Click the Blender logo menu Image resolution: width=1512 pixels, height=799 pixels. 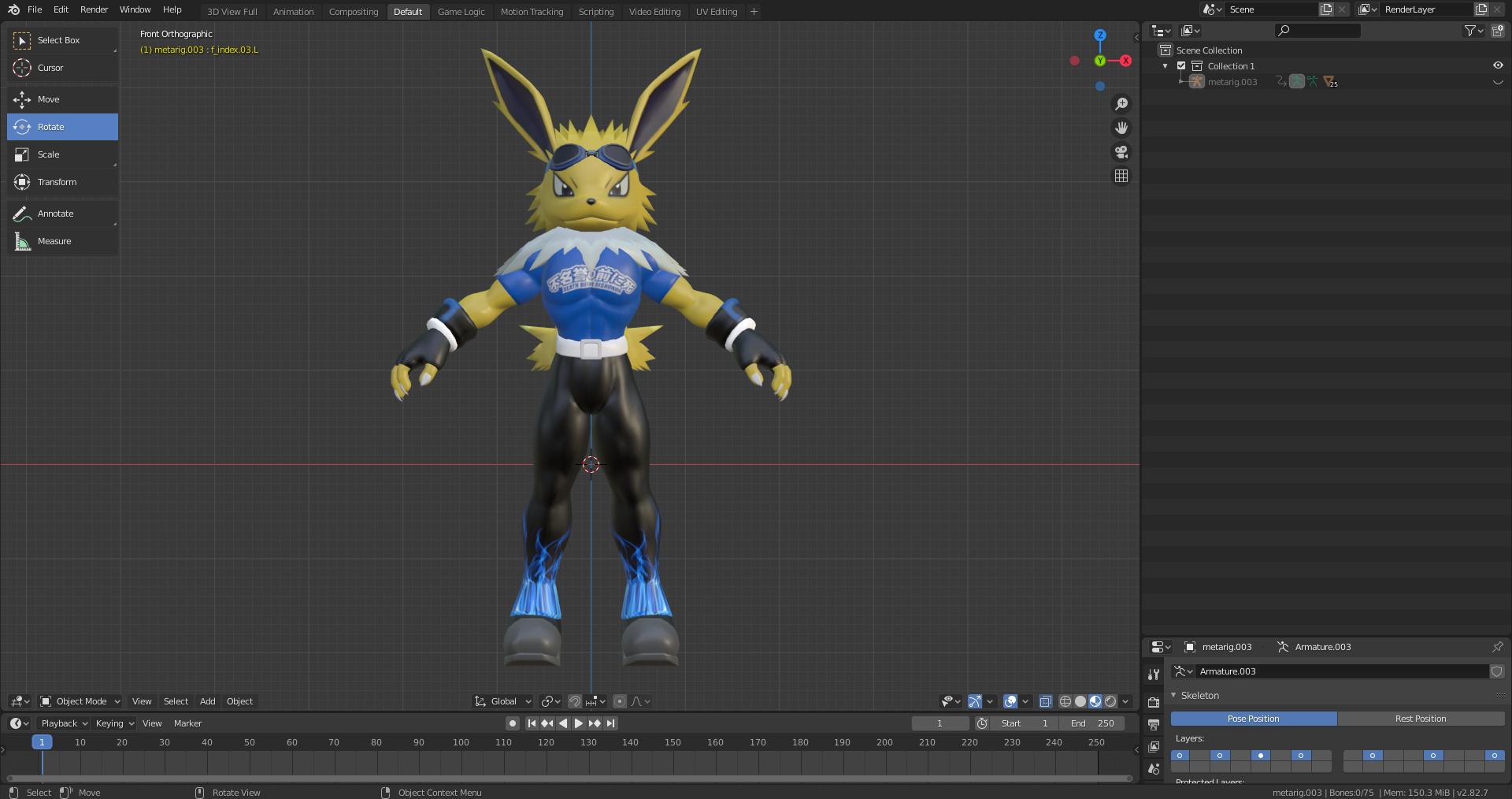coord(13,9)
